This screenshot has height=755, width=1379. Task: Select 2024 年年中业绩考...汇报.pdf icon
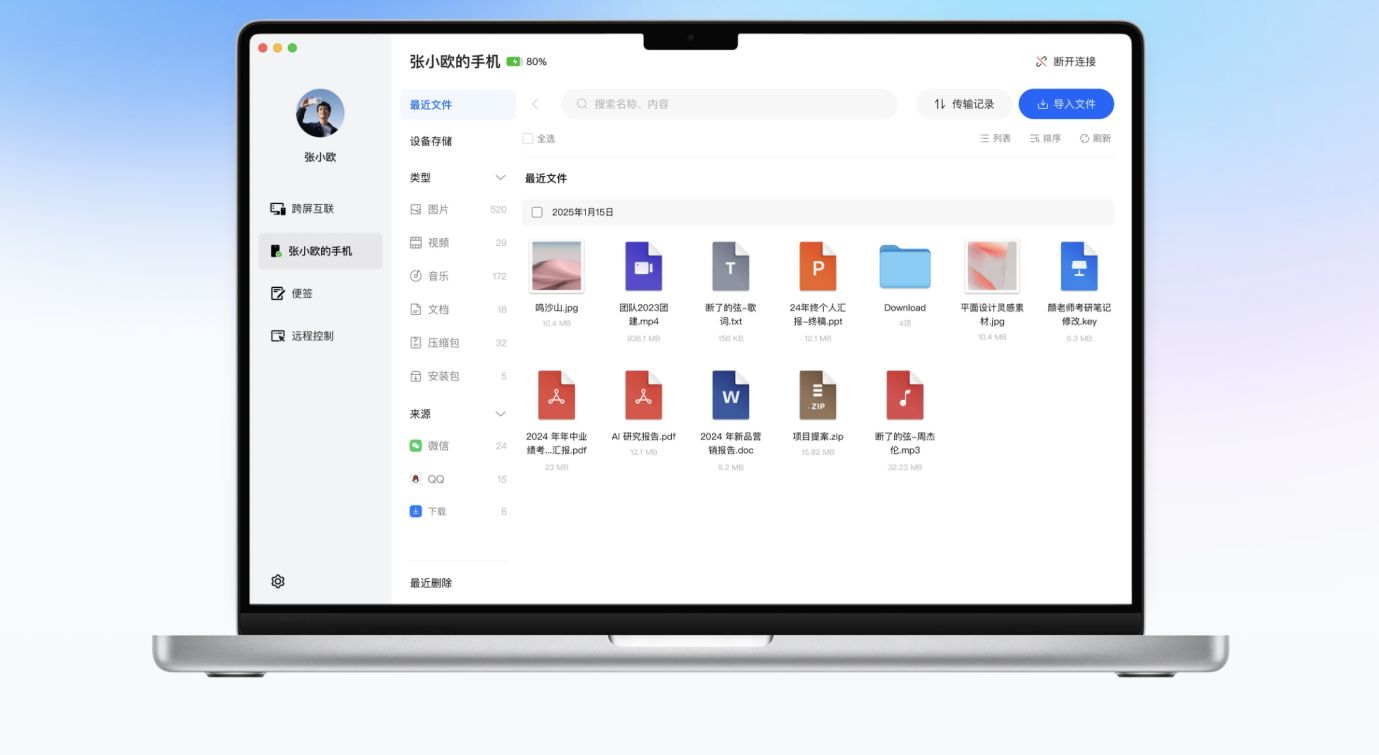click(557, 395)
